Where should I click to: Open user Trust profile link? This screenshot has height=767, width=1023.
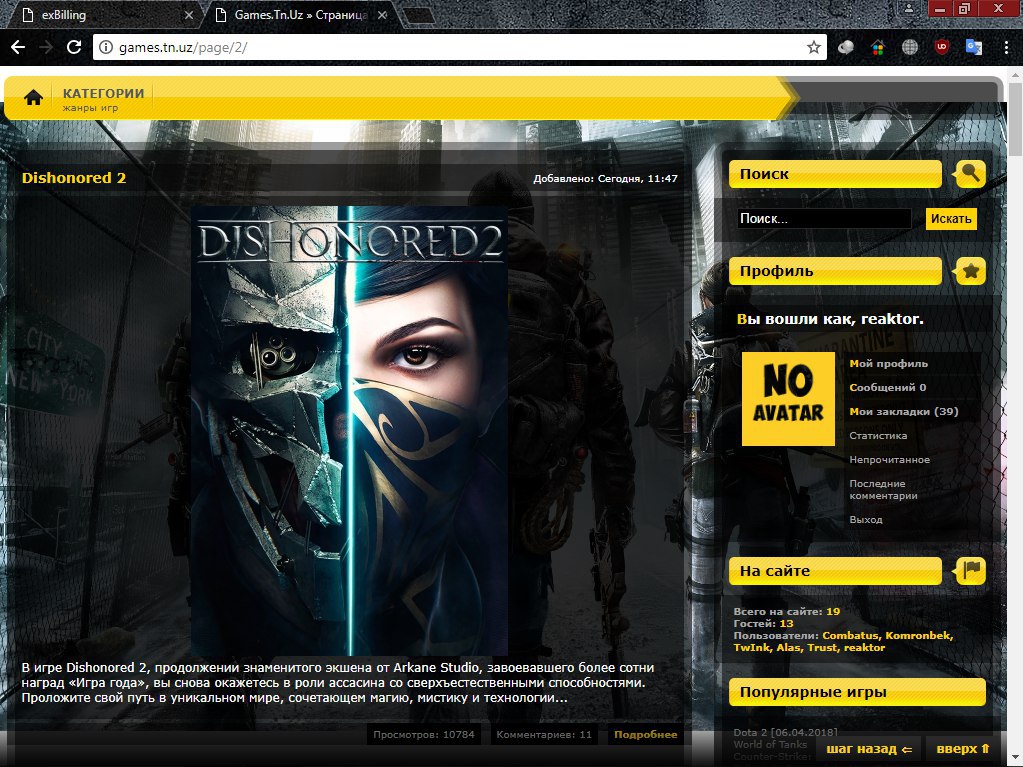coord(822,647)
